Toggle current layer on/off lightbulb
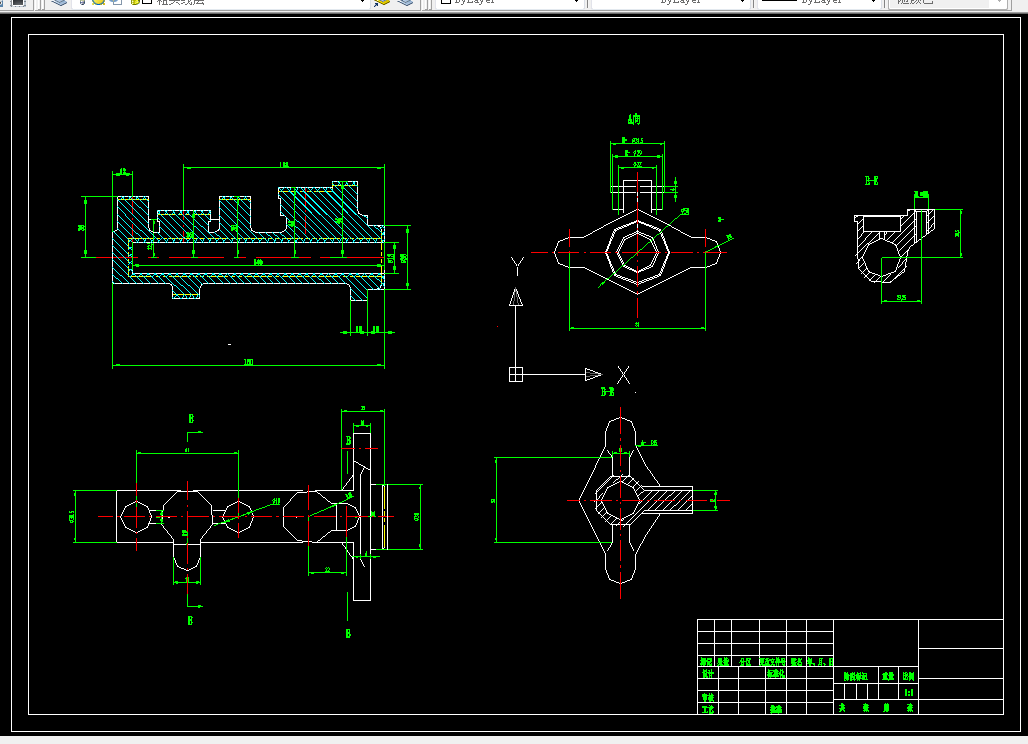The image size is (1028, 744). pyautogui.click(x=83, y=2)
